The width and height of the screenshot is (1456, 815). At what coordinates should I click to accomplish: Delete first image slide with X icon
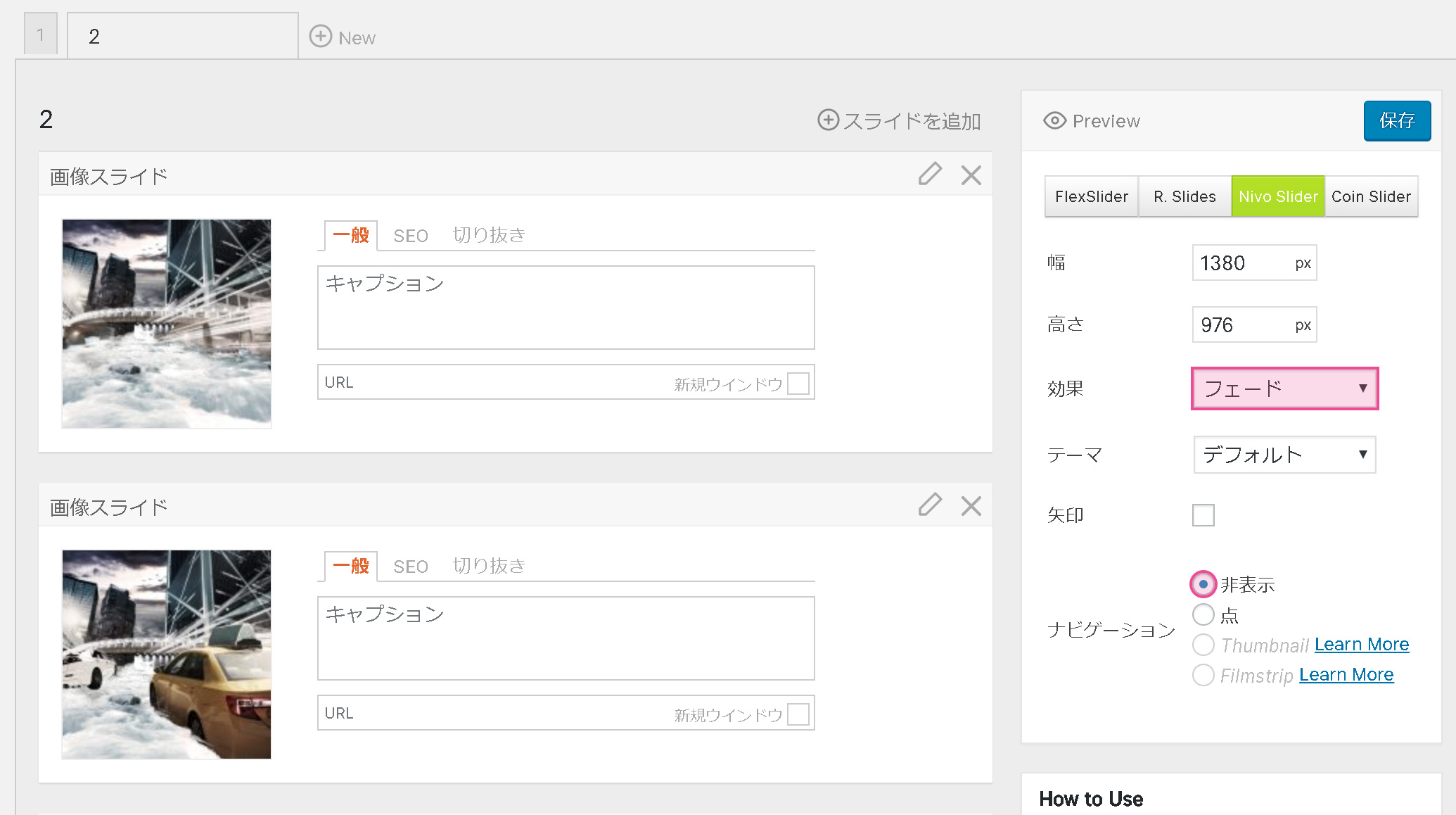[x=971, y=175]
